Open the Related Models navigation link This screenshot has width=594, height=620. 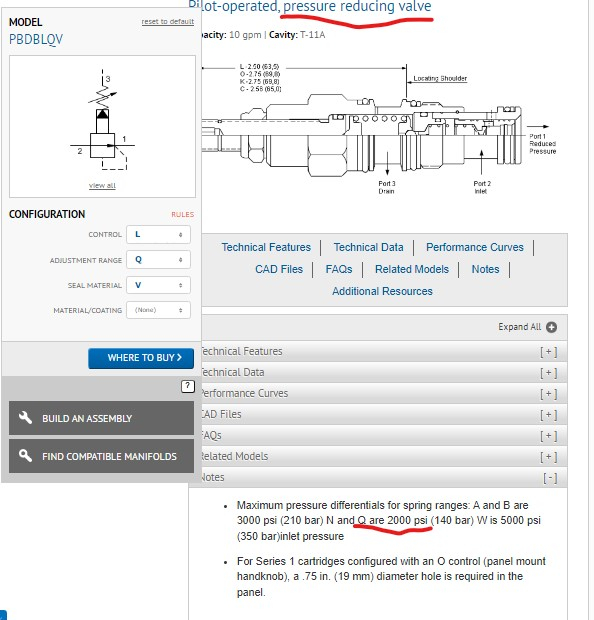[412, 269]
